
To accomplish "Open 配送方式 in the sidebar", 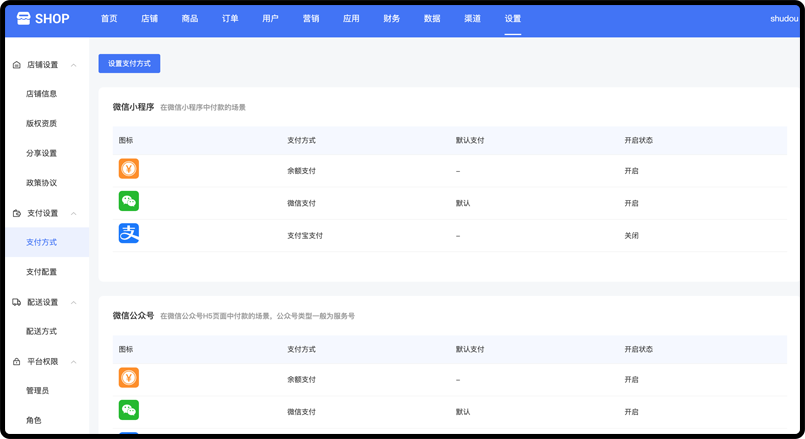I will 42,331.
